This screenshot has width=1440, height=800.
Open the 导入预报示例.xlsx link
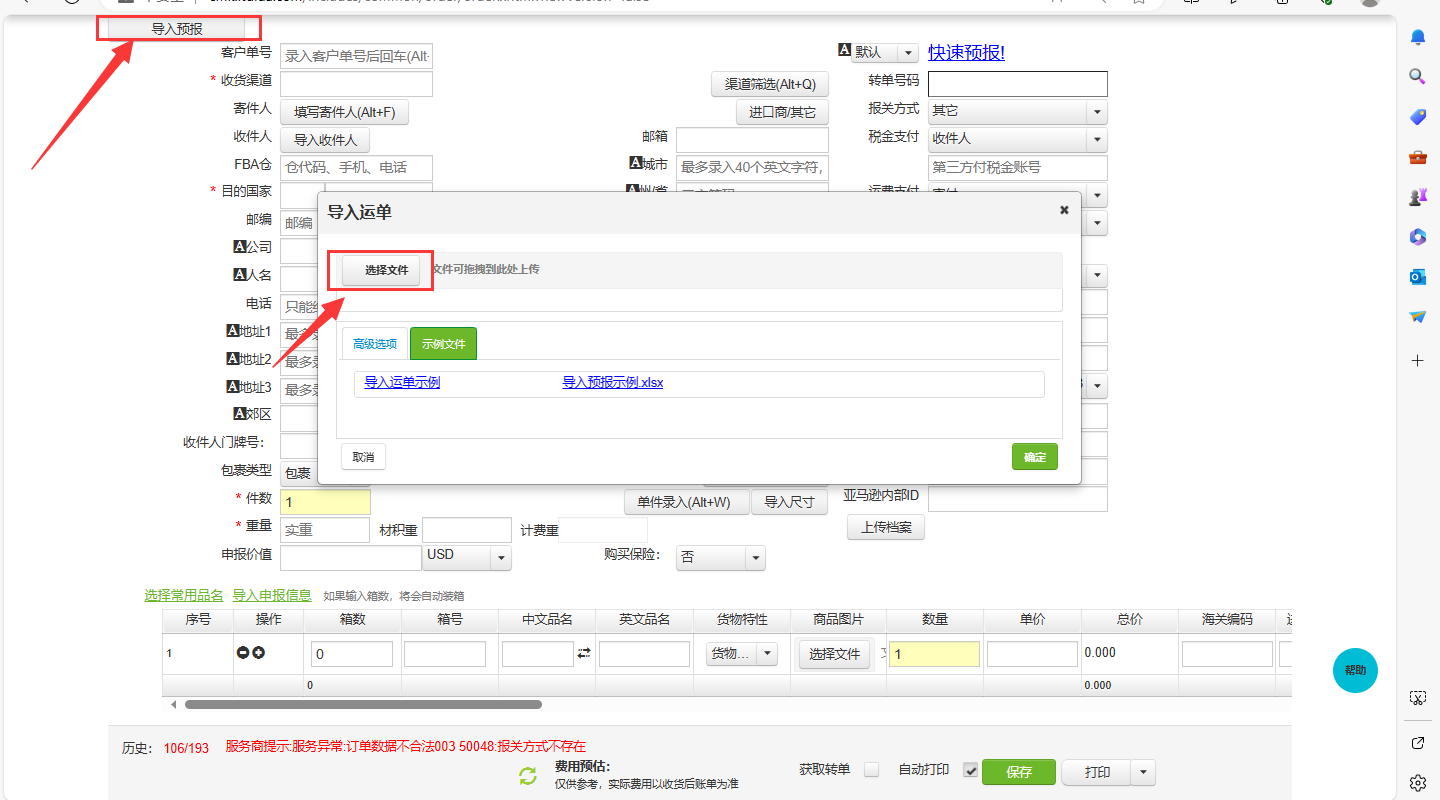point(612,383)
